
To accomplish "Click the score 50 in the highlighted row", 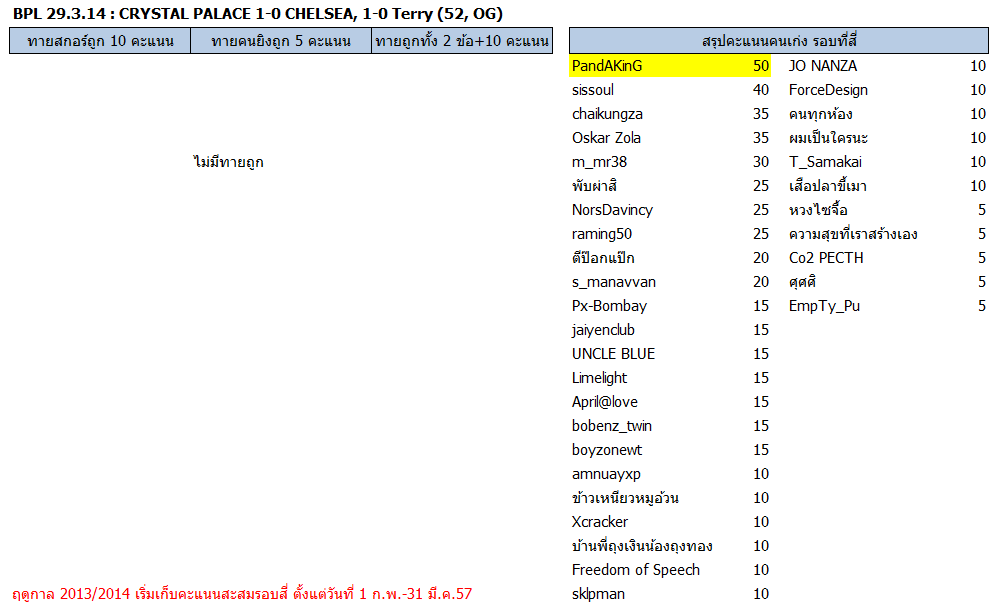I will pos(761,66).
